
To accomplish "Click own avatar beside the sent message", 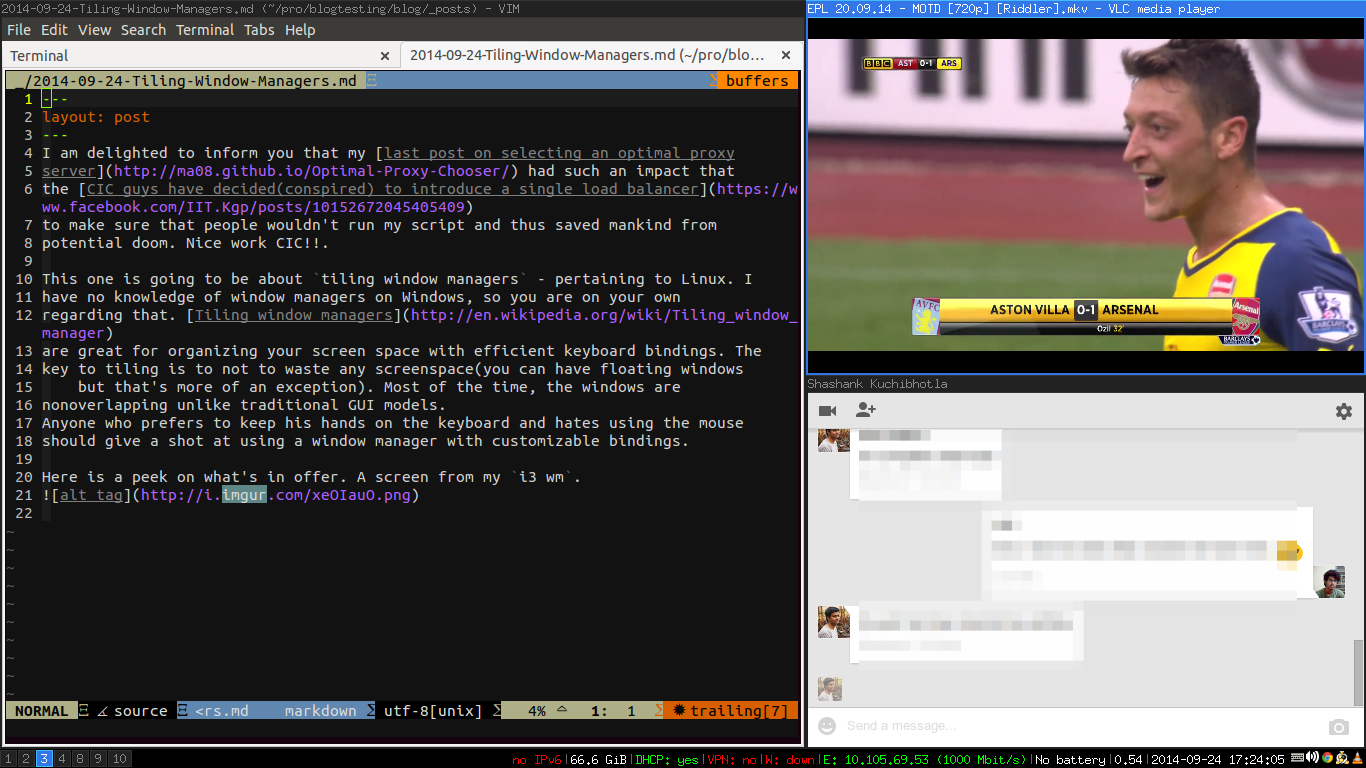I will pyautogui.click(x=1330, y=583).
